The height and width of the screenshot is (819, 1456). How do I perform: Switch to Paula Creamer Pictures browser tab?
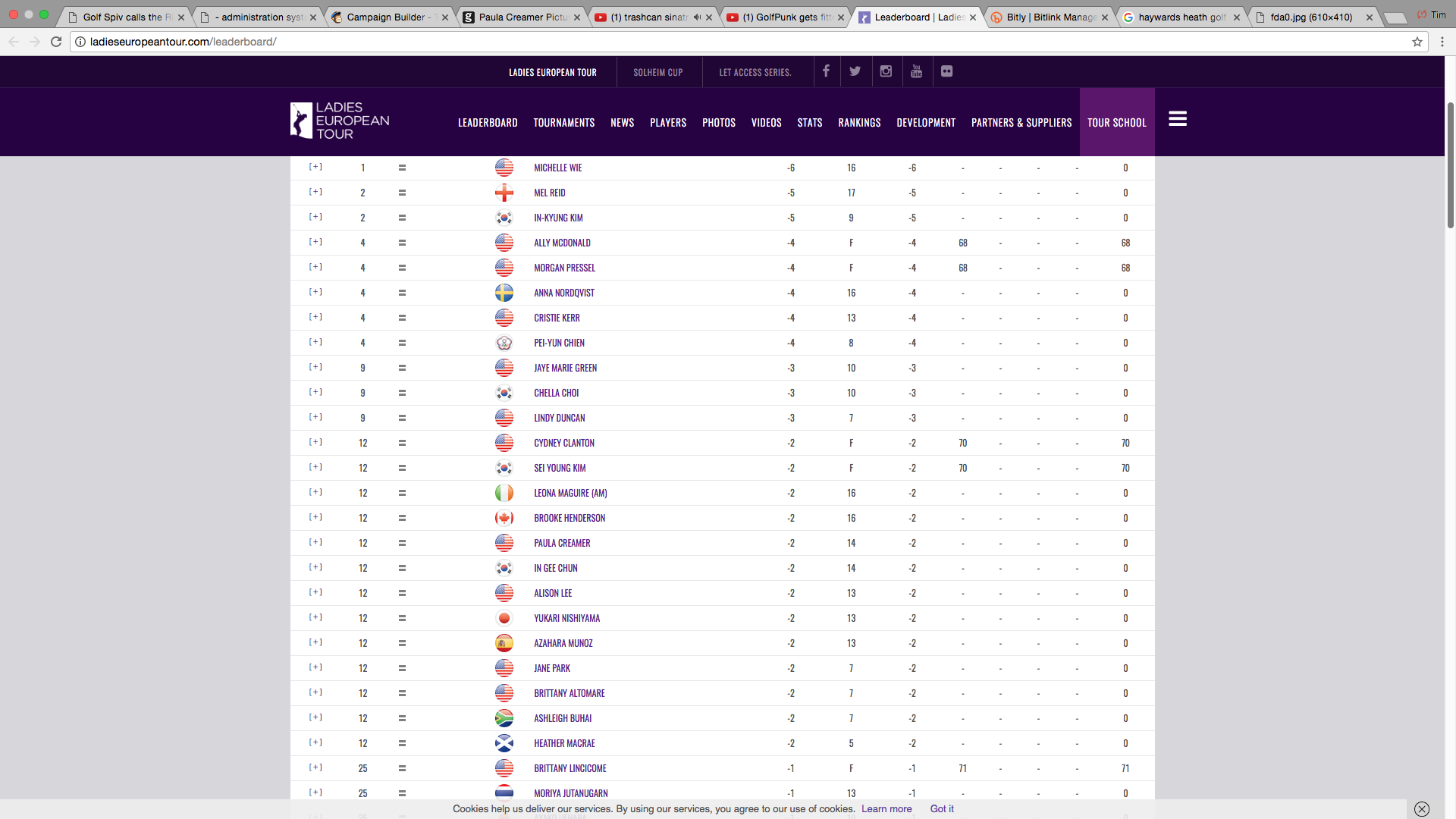click(522, 17)
